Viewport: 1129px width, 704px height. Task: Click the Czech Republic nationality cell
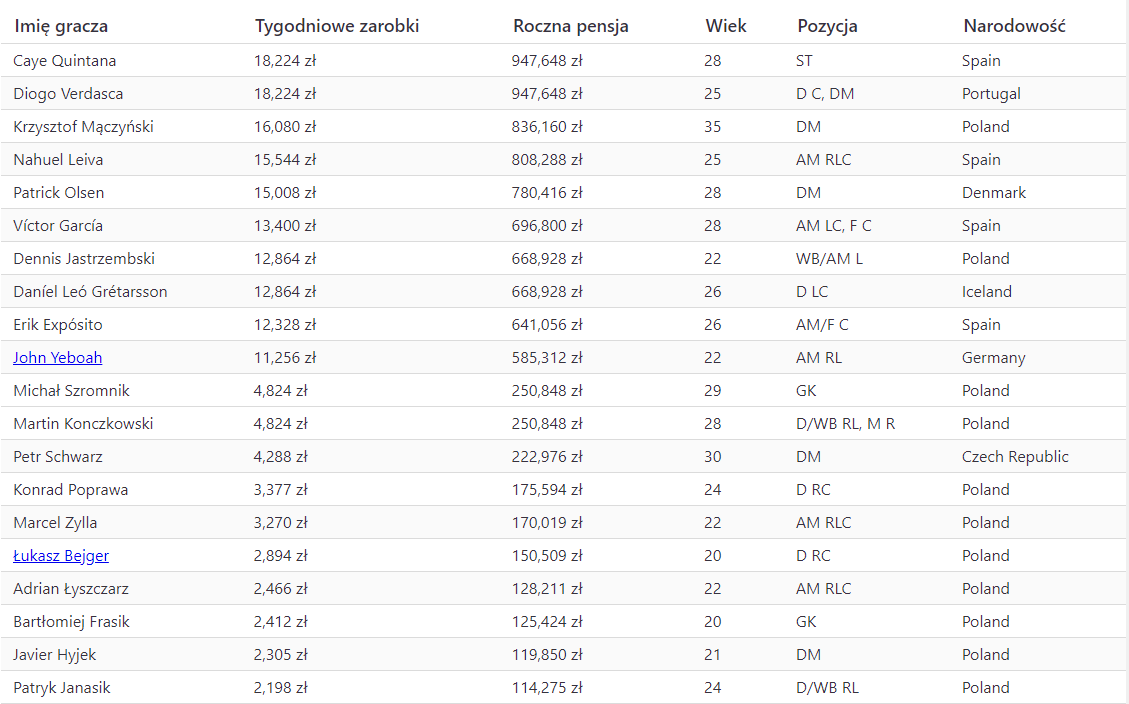(x=1015, y=457)
